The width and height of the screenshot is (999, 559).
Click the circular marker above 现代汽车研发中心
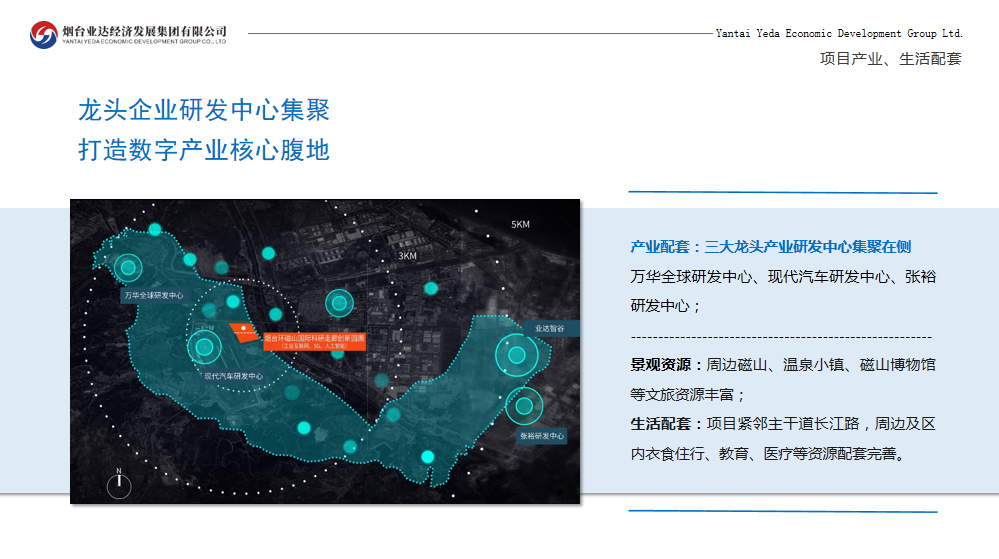click(x=205, y=347)
